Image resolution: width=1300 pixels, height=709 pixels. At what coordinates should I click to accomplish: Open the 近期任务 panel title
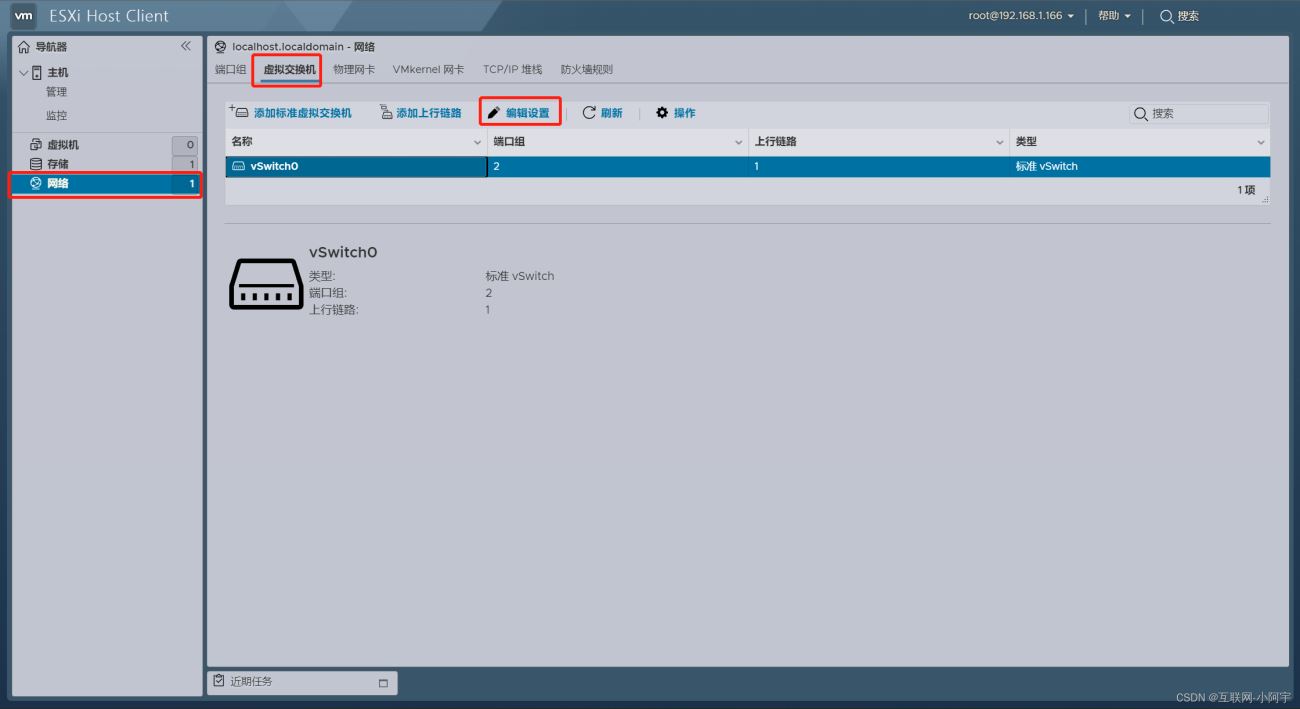click(x=251, y=682)
